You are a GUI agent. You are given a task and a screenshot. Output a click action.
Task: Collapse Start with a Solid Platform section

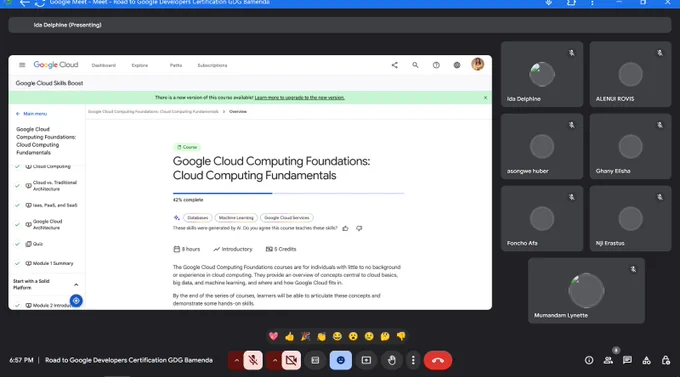point(76,285)
